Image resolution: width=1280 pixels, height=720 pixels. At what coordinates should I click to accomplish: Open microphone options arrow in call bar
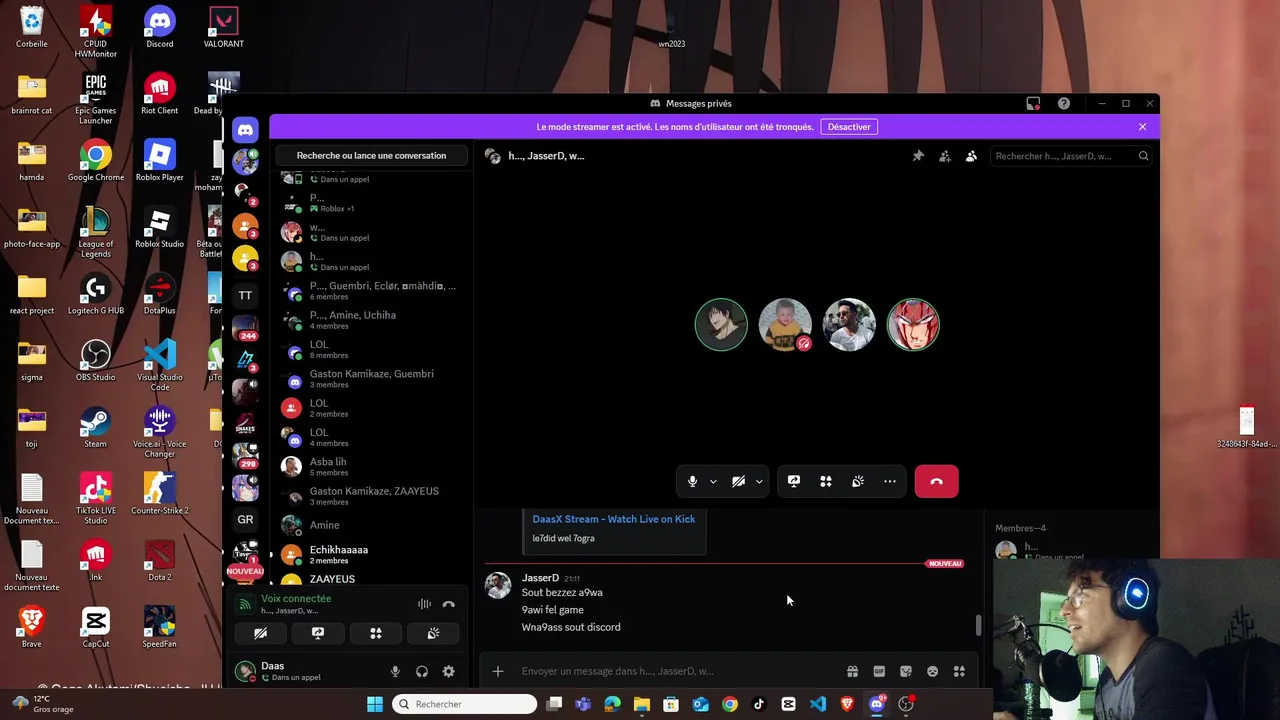[x=713, y=482]
